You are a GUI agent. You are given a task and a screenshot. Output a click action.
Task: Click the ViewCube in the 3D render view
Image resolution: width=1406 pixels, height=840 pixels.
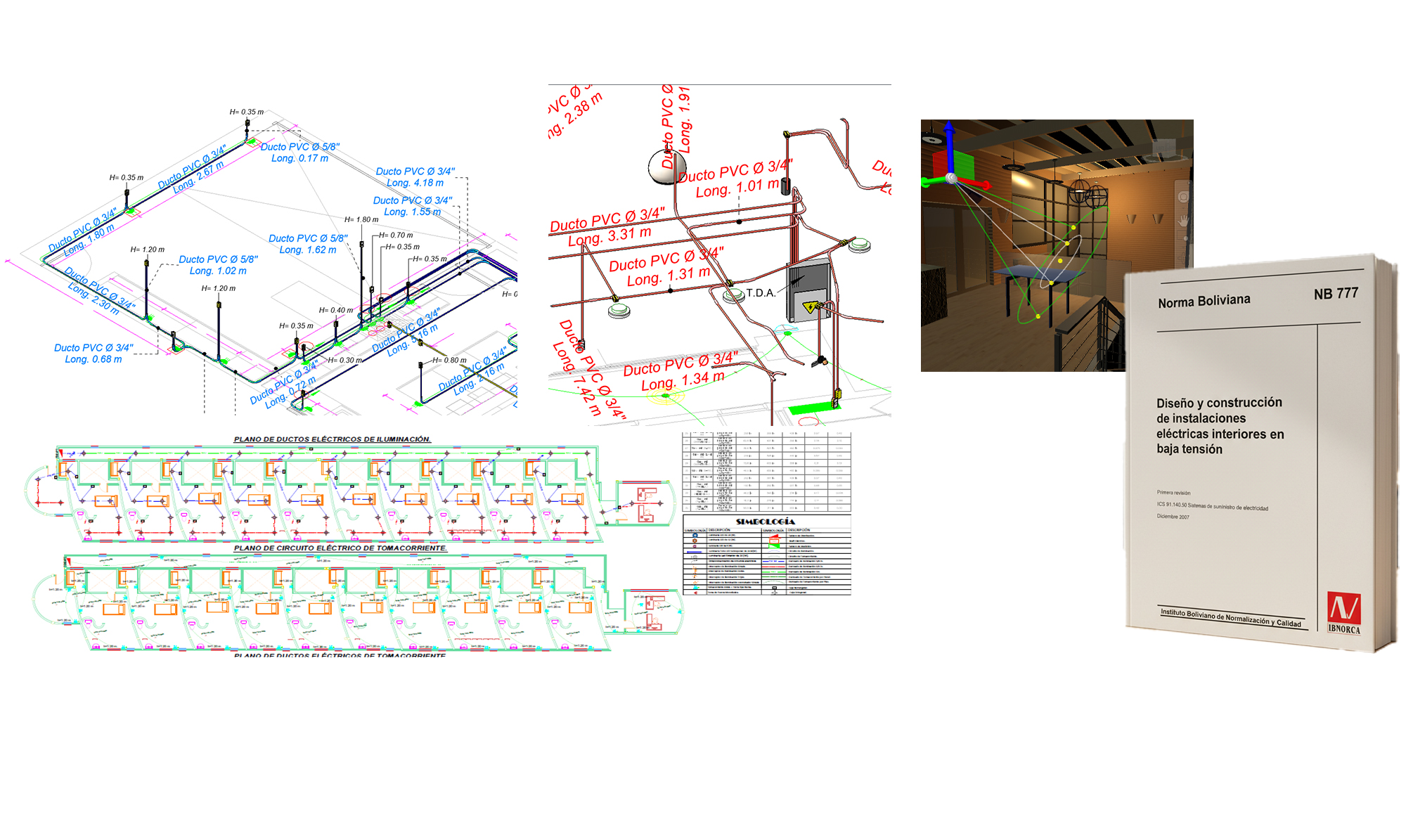coord(1164,148)
